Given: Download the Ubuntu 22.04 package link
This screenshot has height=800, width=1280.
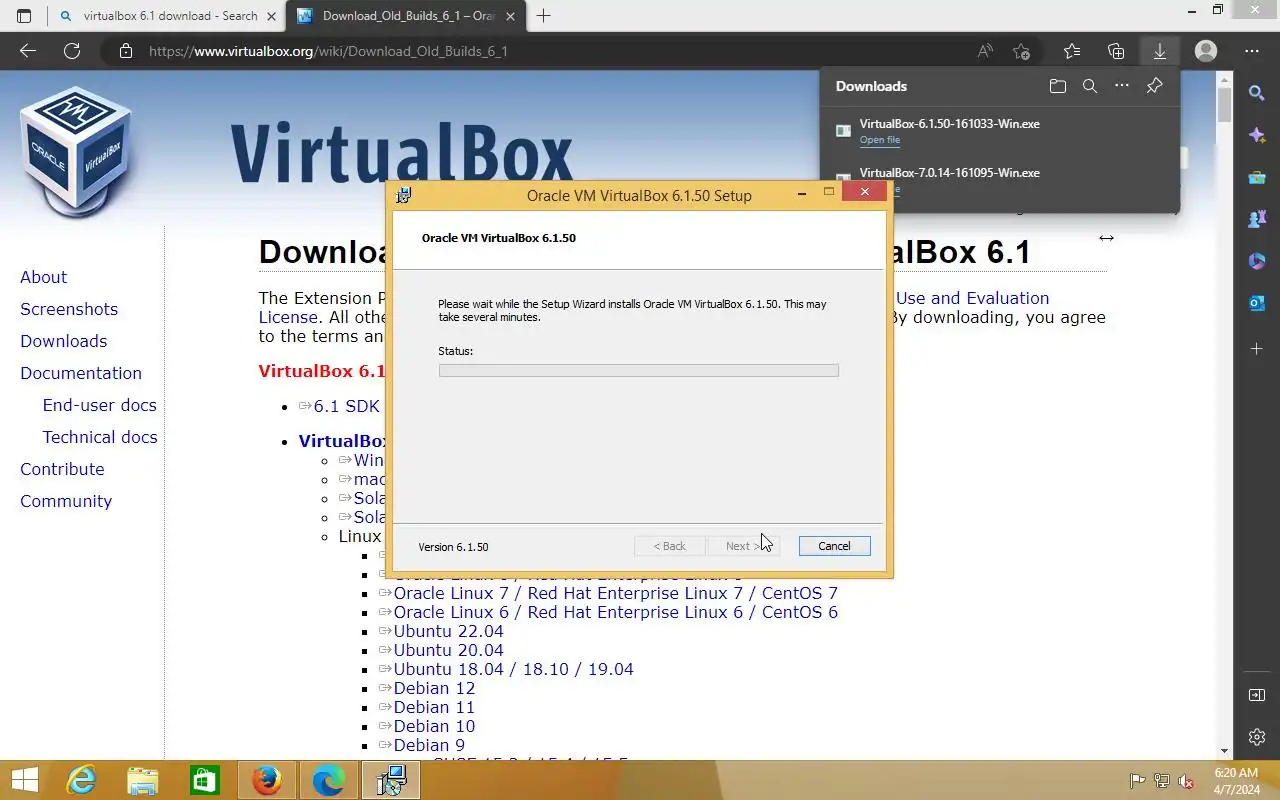Looking at the screenshot, I should click(448, 631).
